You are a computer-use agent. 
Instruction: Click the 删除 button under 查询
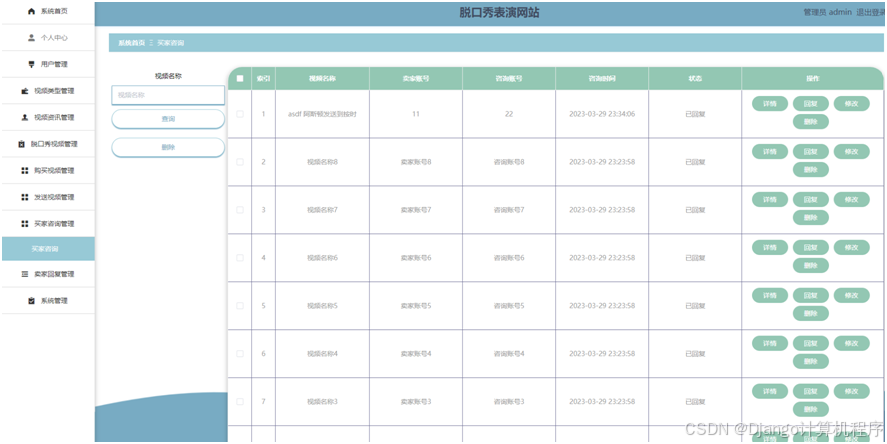point(168,147)
